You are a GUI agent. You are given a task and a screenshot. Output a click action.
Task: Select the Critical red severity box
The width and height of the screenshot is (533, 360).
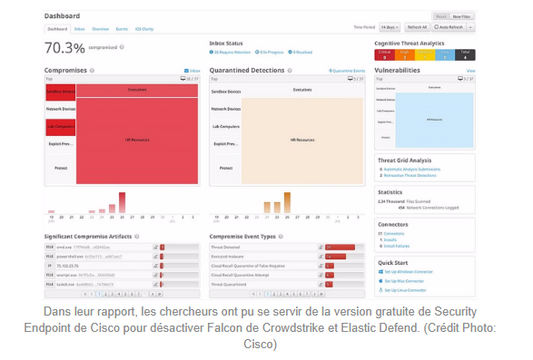(x=384, y=55)
